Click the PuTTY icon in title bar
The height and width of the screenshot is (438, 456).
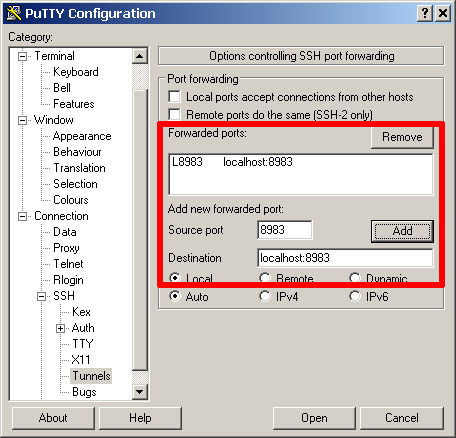14,13
